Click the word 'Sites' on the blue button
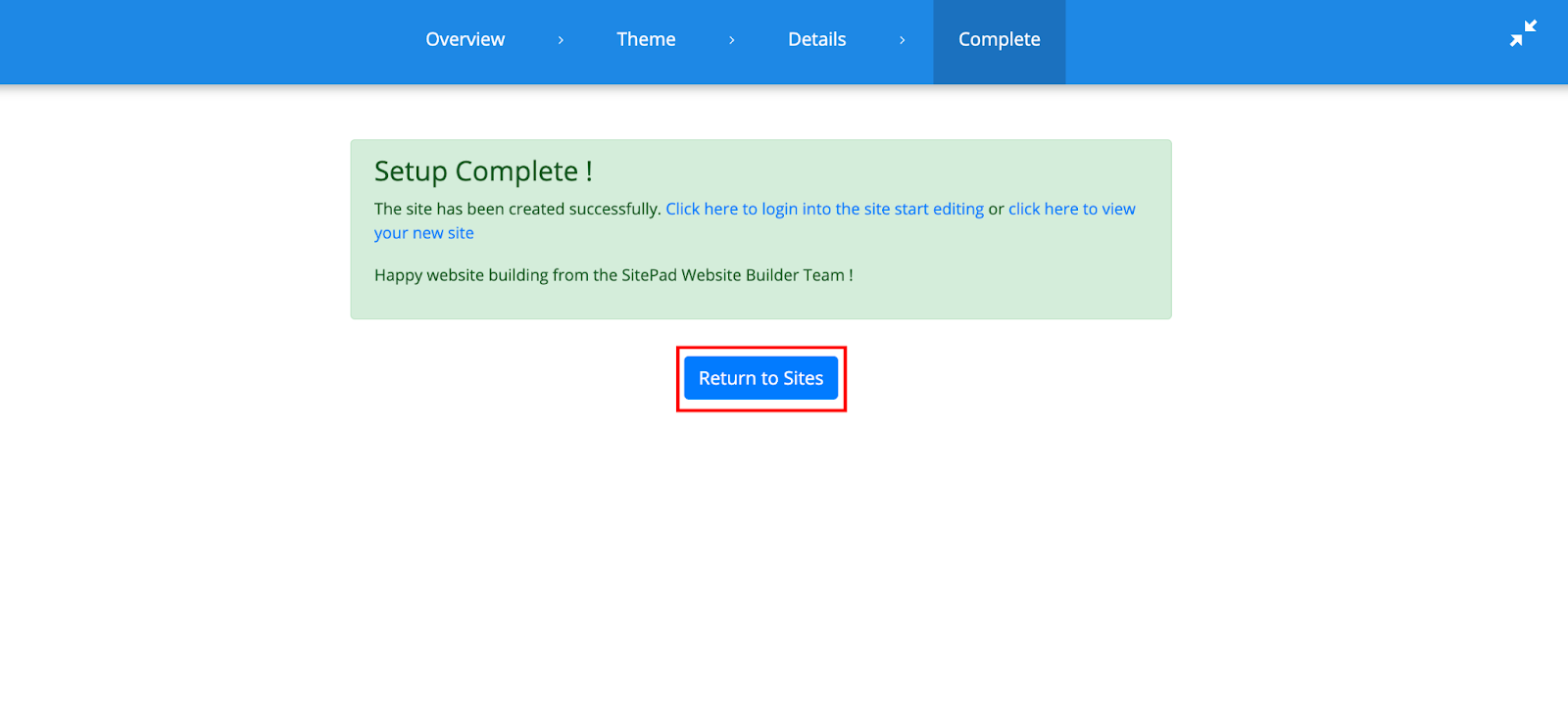 [x=803, y=379]
